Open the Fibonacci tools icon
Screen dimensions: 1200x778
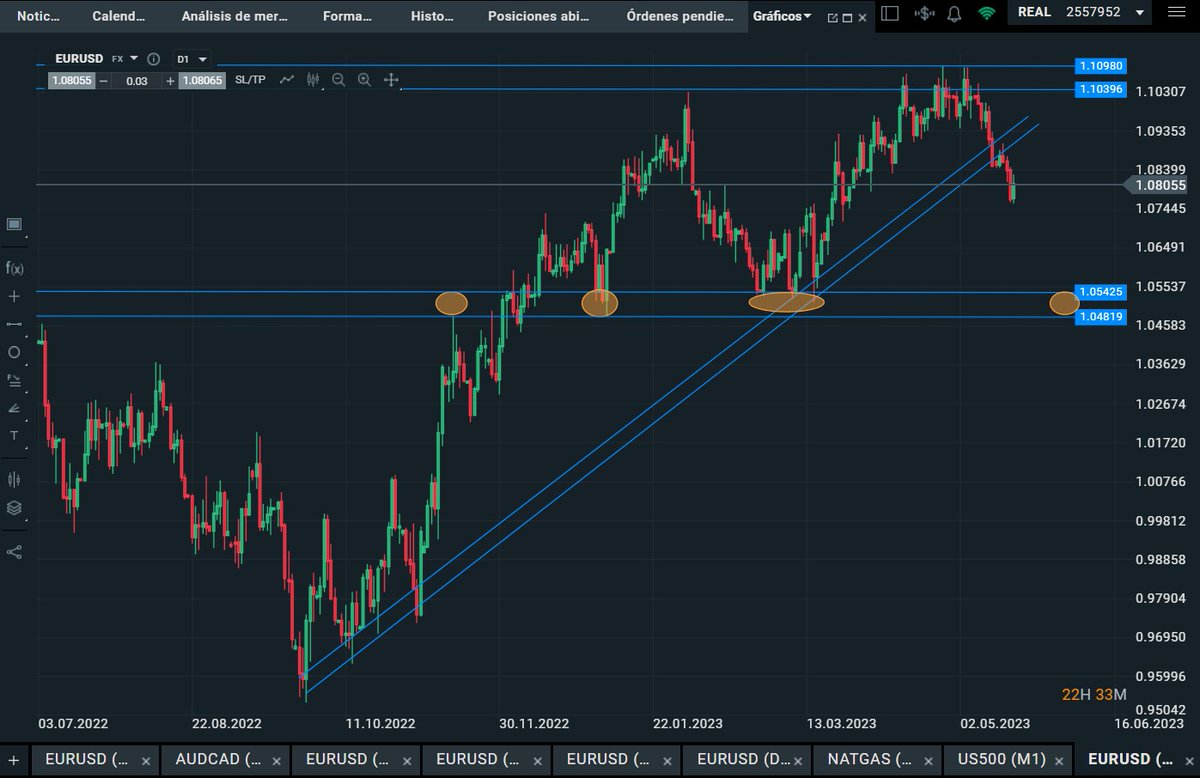coord(14,380)
